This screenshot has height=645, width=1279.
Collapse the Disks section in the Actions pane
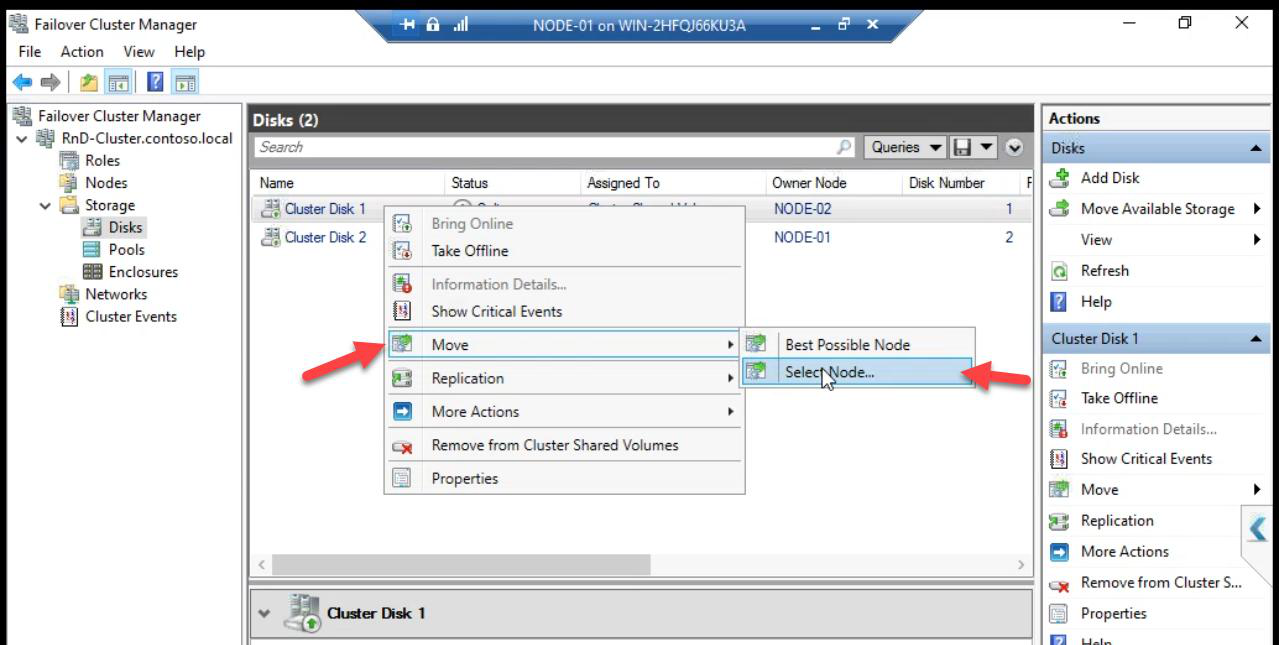point(1255,148)
